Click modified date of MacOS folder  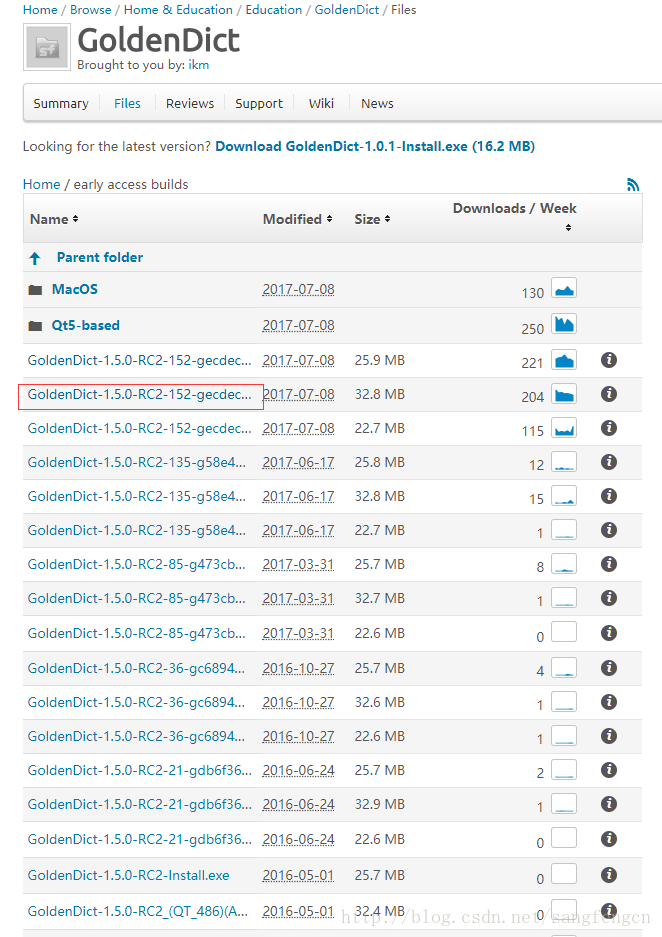pyautogui.click(x=298, y=289)
